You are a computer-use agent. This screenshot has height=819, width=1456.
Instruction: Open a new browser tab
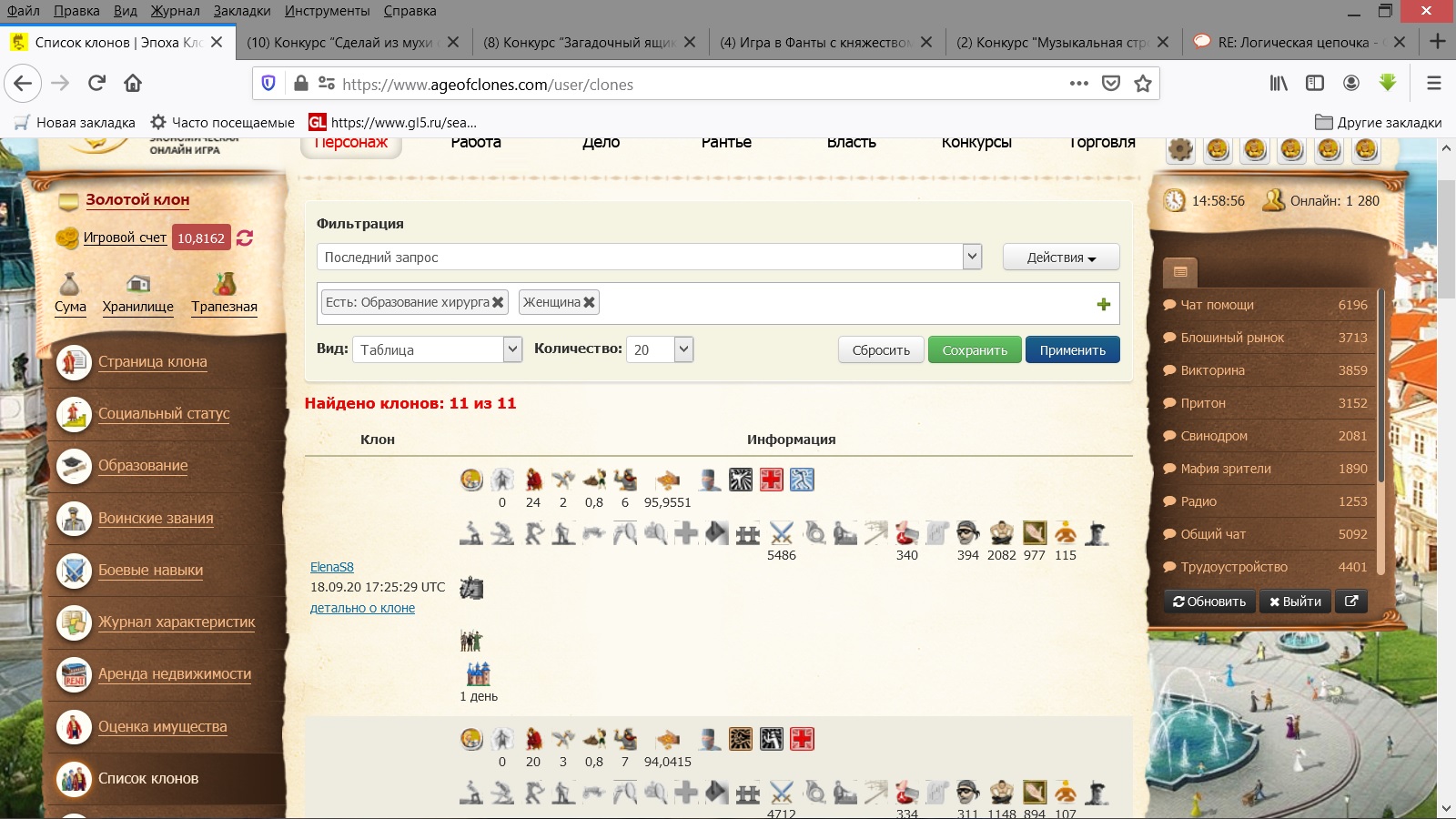point(1438,42)
